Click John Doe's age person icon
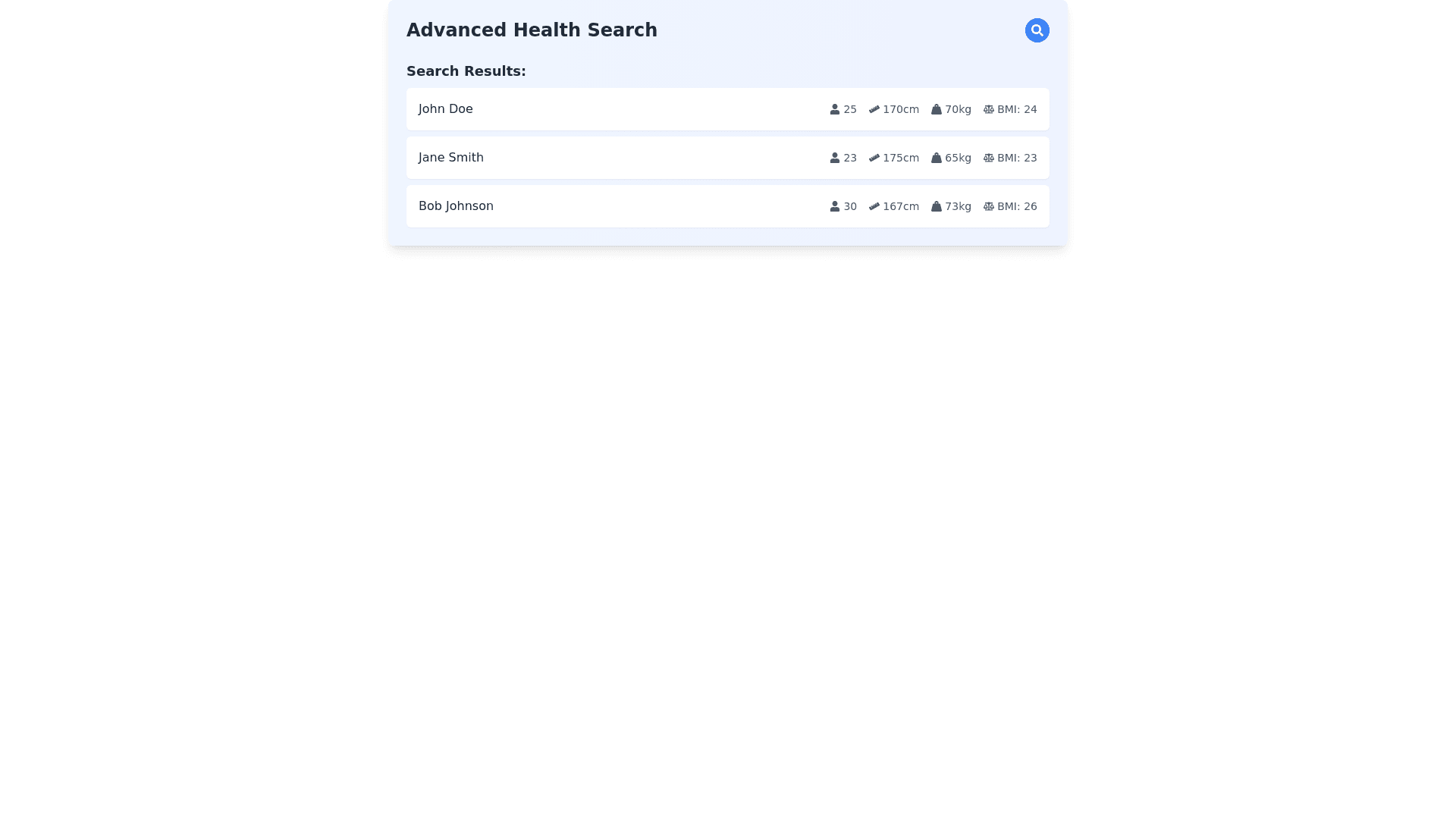The height and width of the screenshot is (819, 1456). (x=834, y=109)
